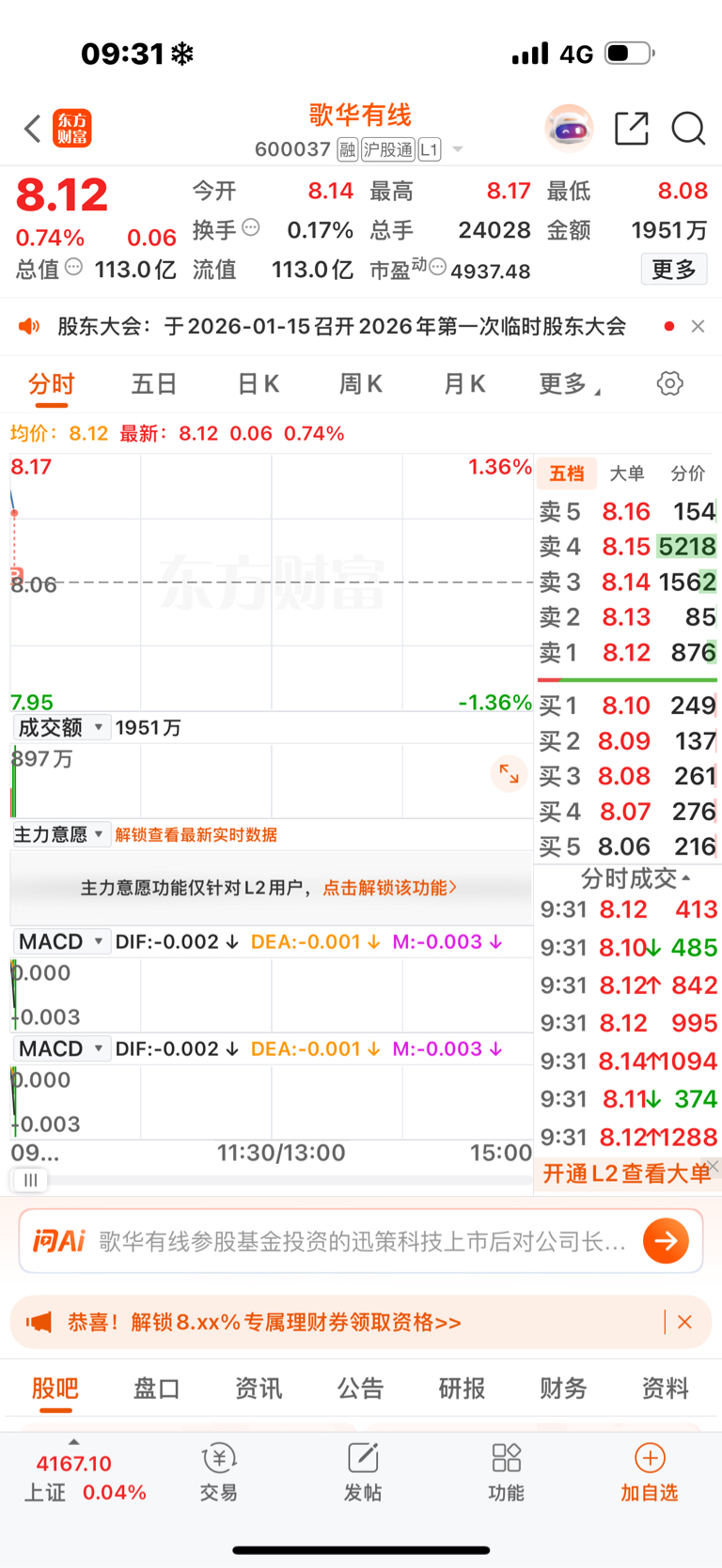Image resolution: width=722 pixels, height=1568 pixels.
Task: Tap 解锁查看最新实时数据 link
Action: click(x=196, y=834)
